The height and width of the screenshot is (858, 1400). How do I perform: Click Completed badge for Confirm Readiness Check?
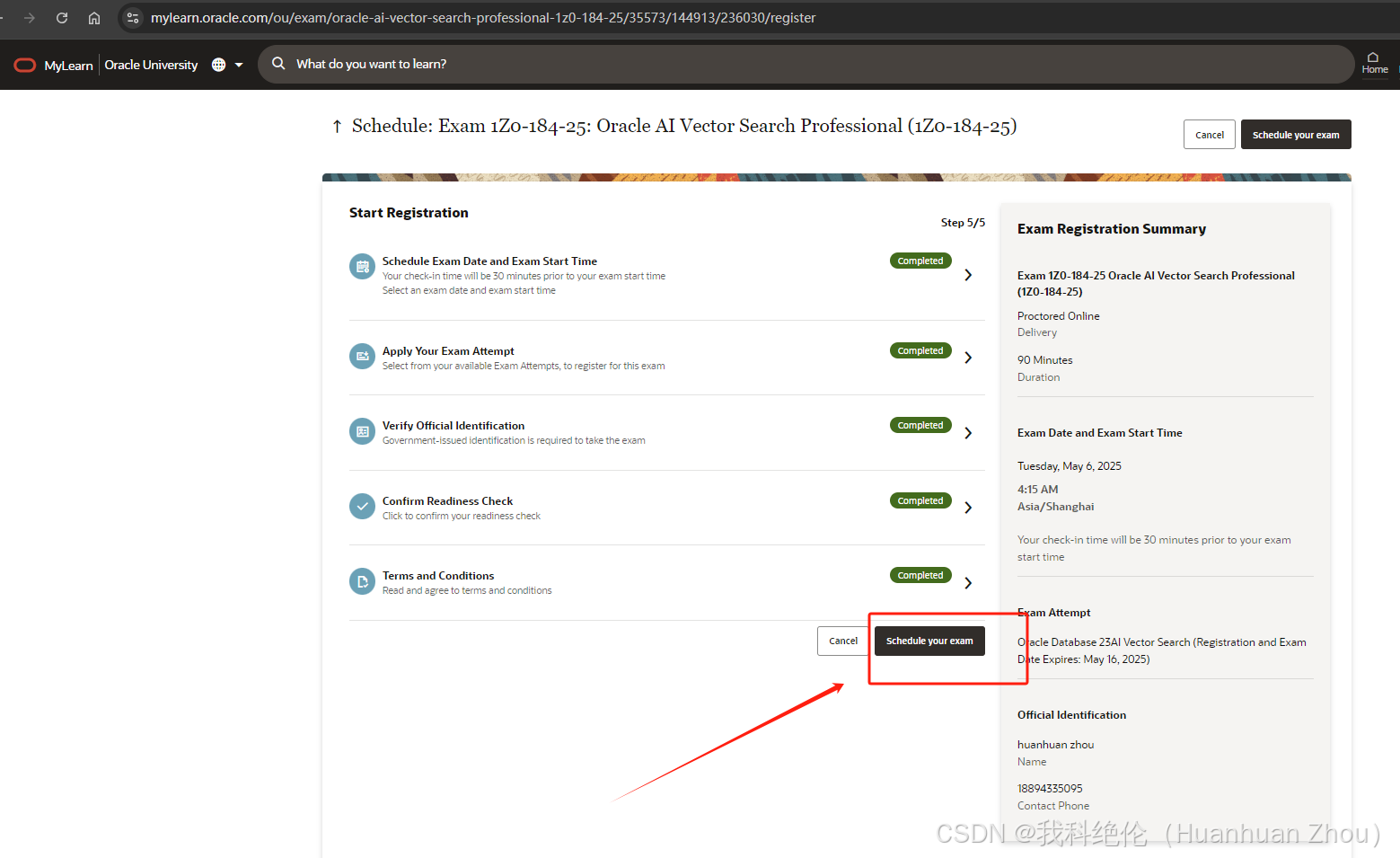(920, 500)
